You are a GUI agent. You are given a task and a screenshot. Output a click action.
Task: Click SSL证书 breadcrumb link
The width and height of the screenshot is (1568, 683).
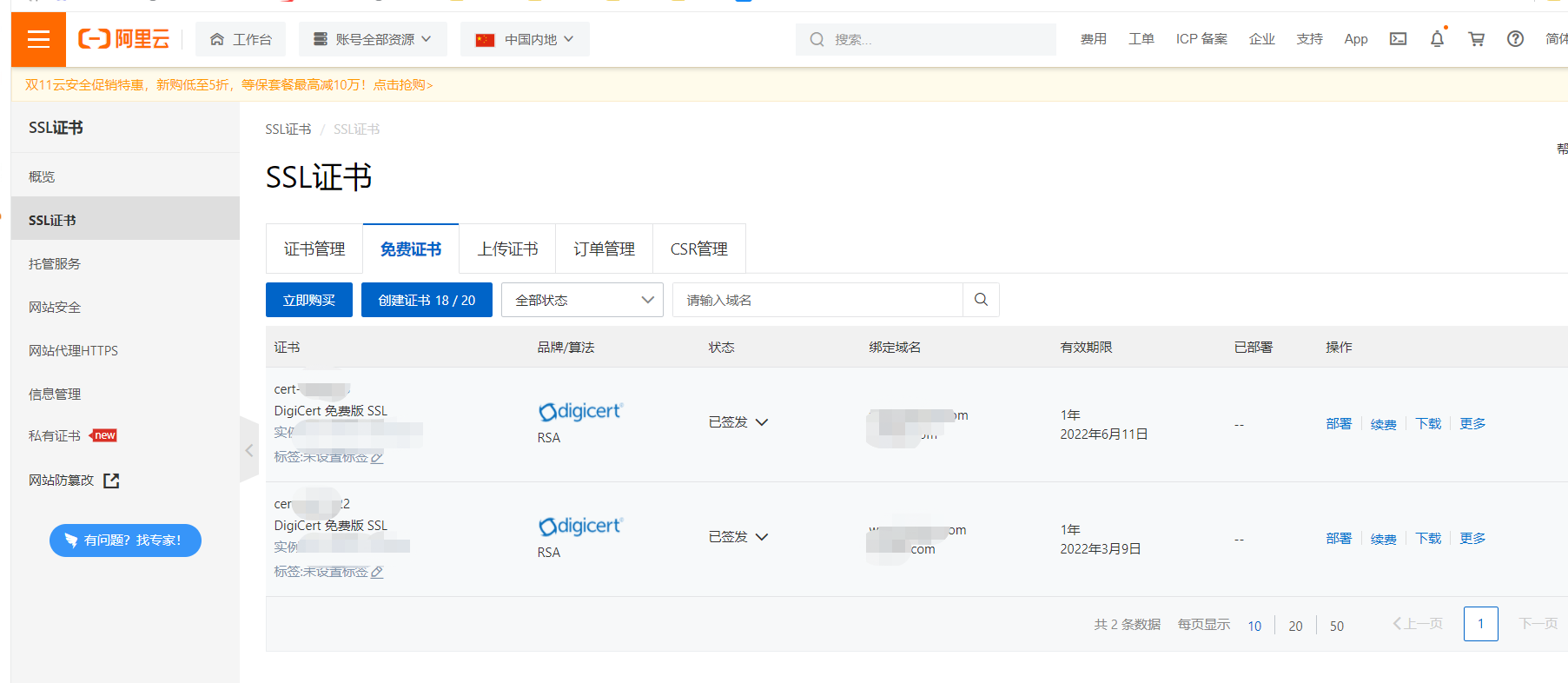288,129
